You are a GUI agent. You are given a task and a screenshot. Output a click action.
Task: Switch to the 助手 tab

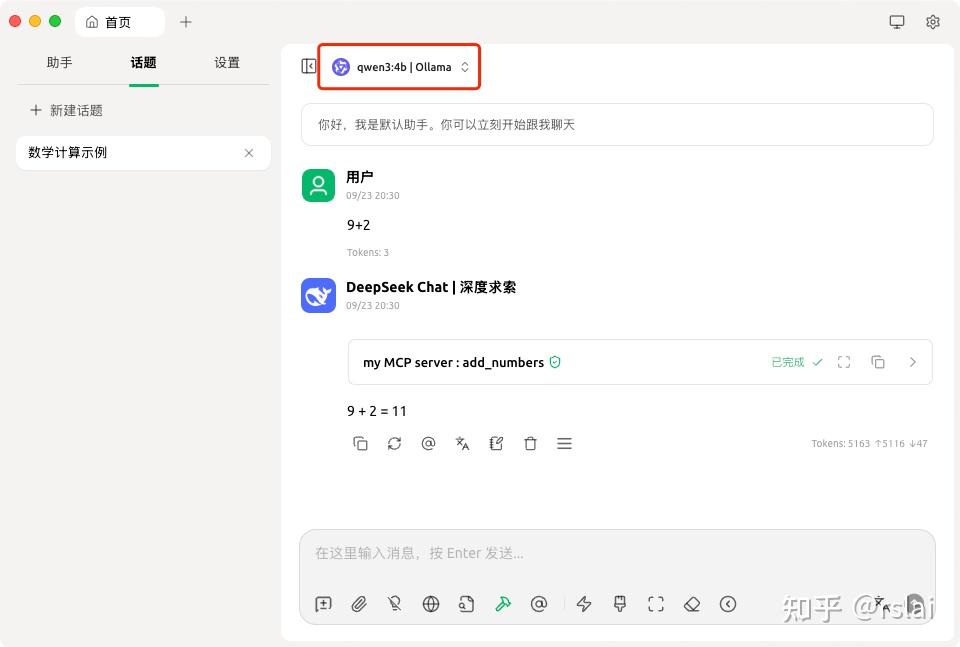(x=59, y=62)
